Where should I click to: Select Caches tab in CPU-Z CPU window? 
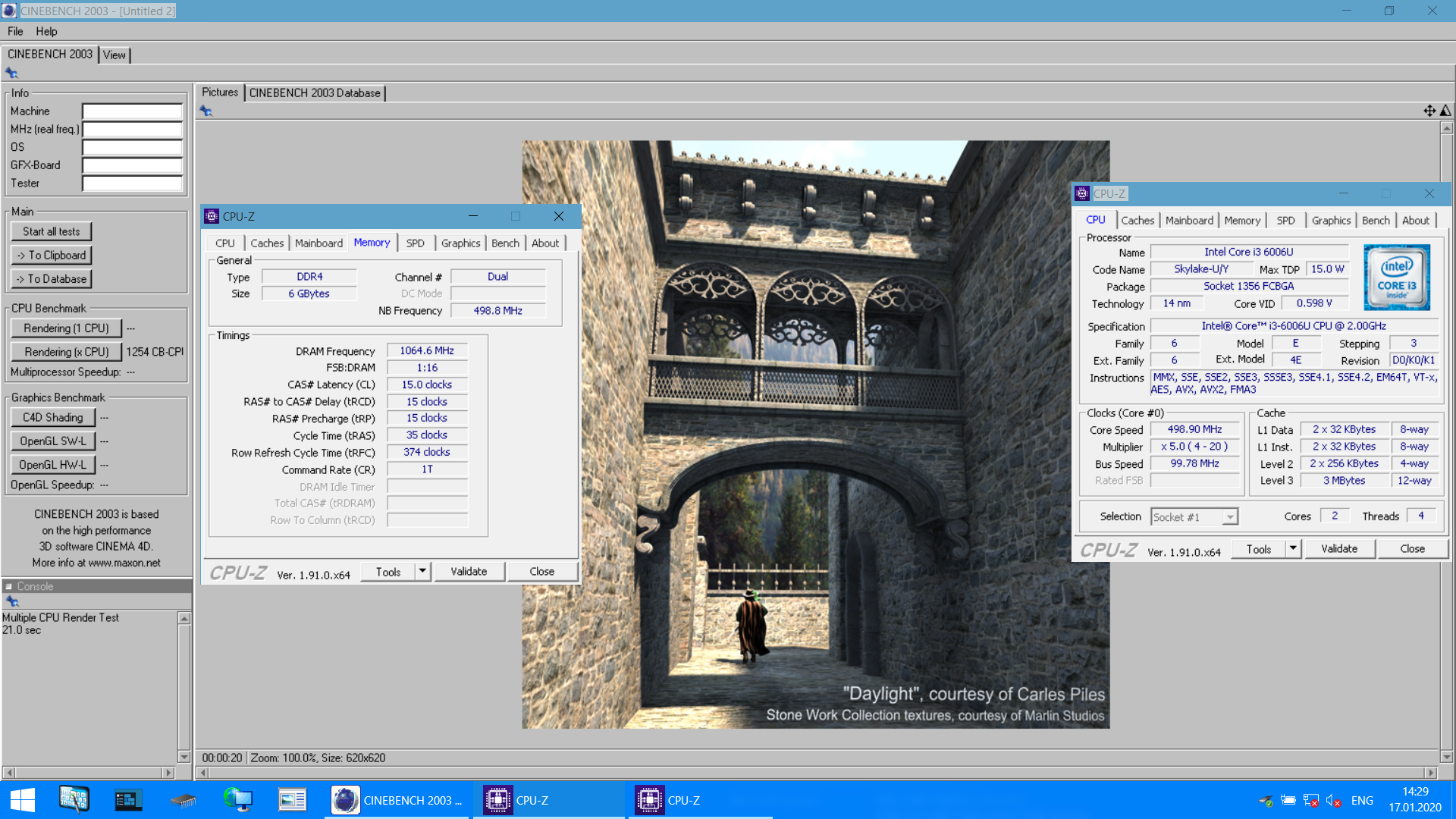click(1137, 220)
